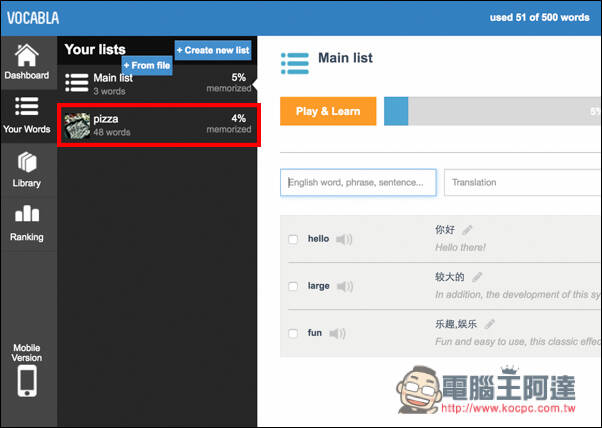Click the 4% memorized value
The image size is (602, 428).
(x=238, y=118)
